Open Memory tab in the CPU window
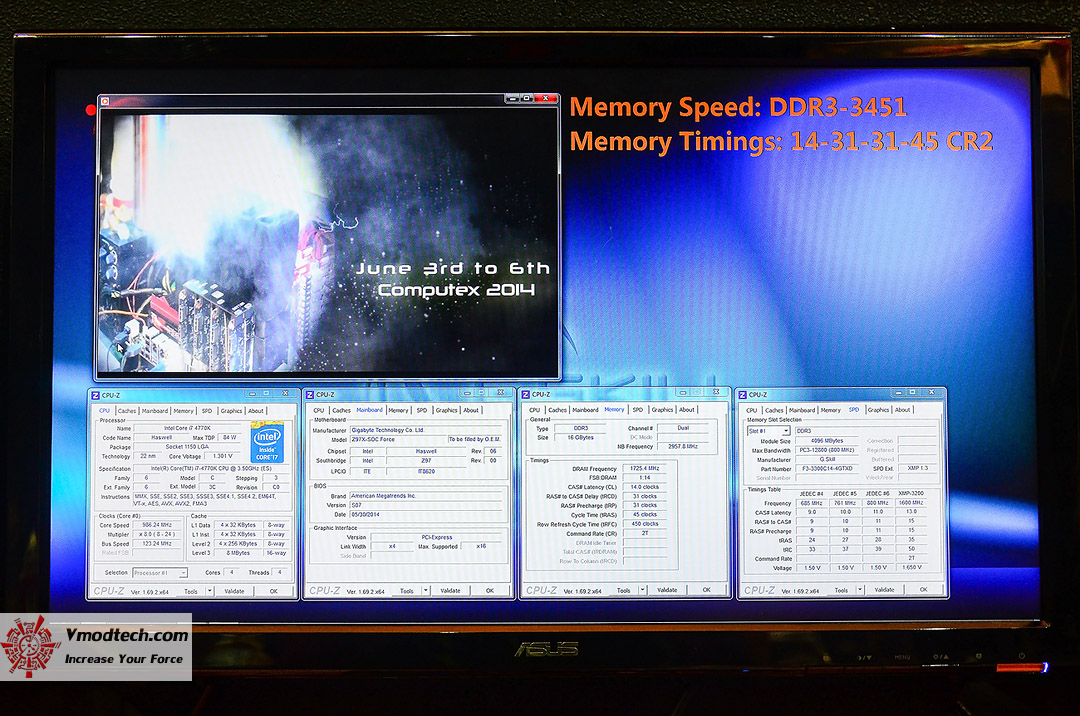 pos(183,411)
